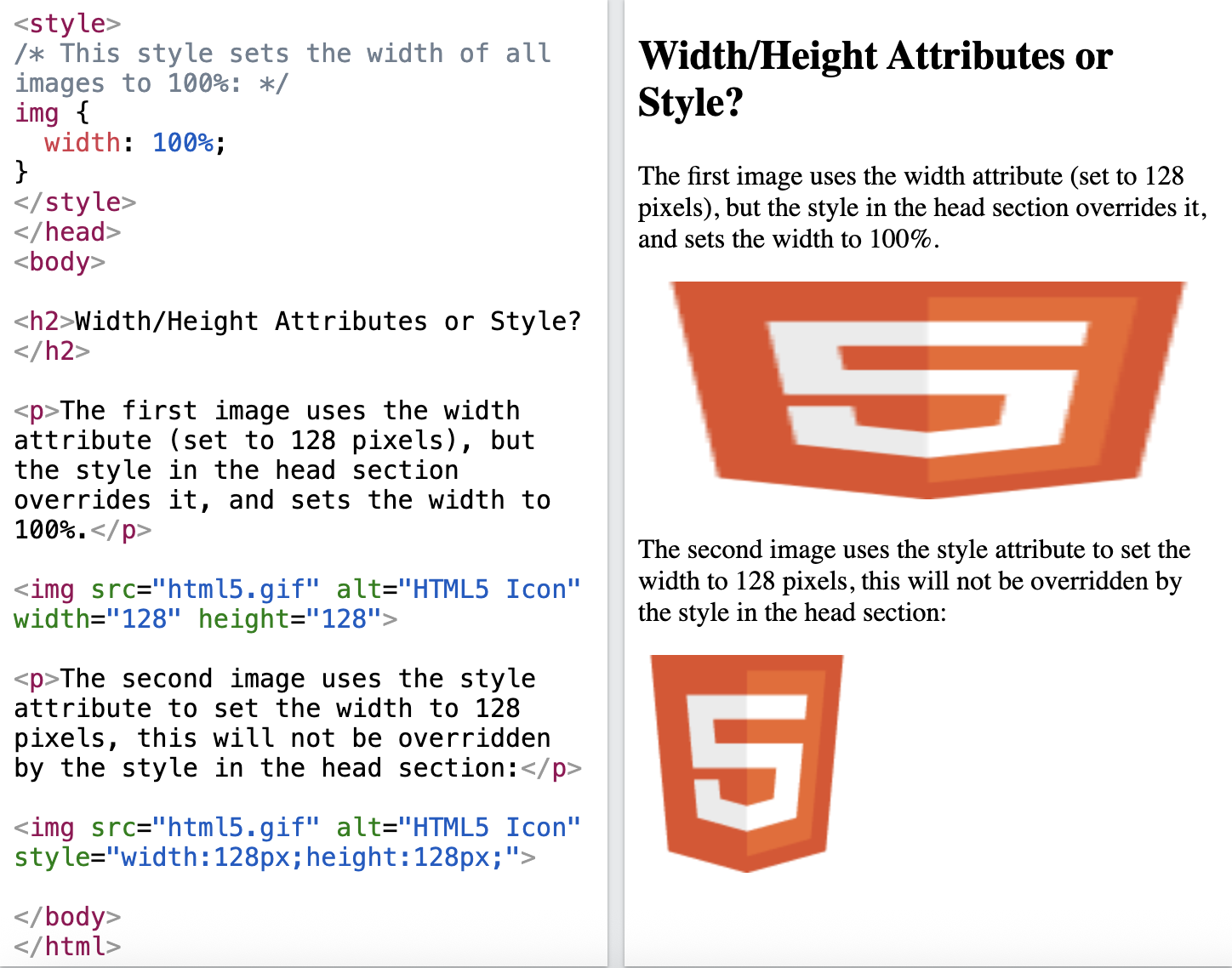
Task: Click the closing </head> tag in code
Action: pos(67,232)
